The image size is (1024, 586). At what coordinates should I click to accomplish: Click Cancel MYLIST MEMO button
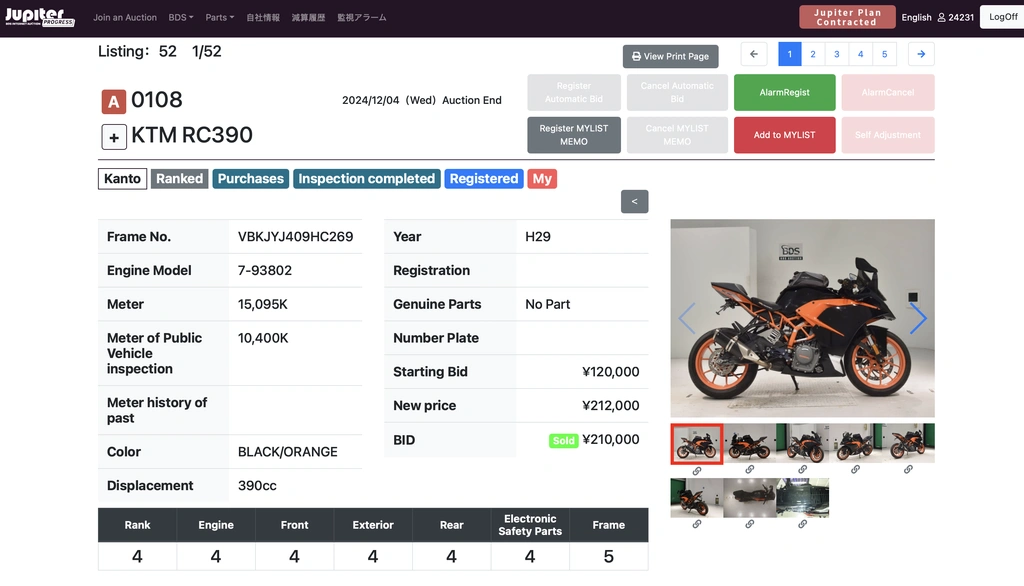pos(677,135)
